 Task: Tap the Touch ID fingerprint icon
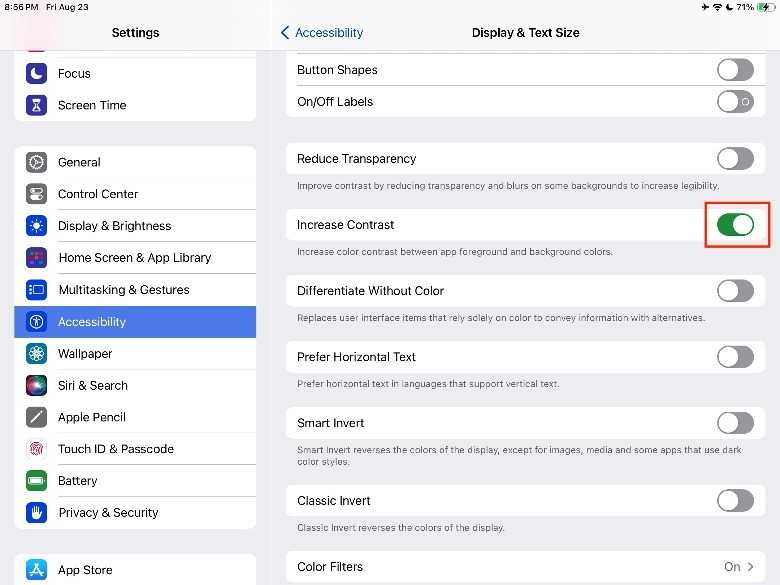coord(37,449)
